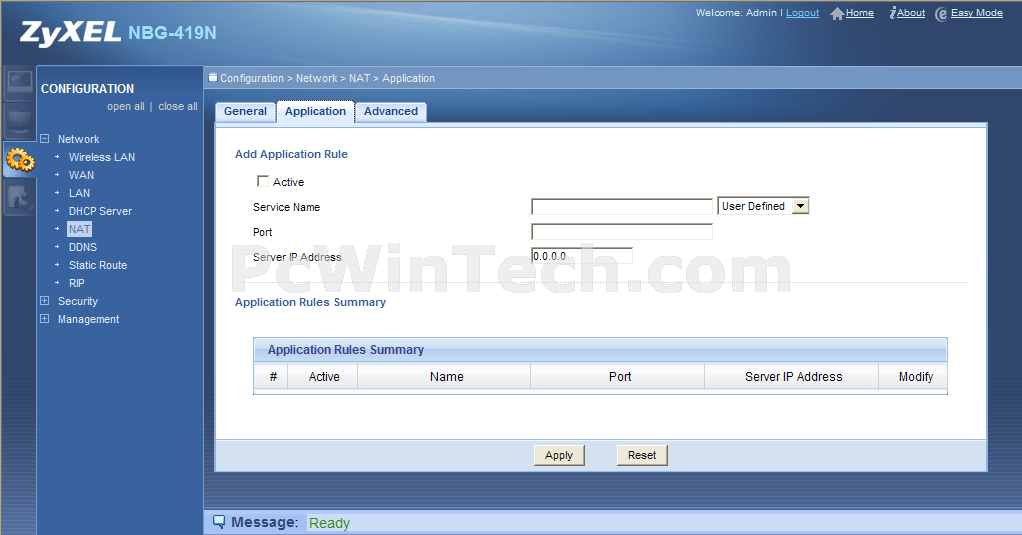The width and height of the screenshot is (1022, 535).
Task: Open the Maintenance tools icon in sidebar
Action: [x=20, y=197]
